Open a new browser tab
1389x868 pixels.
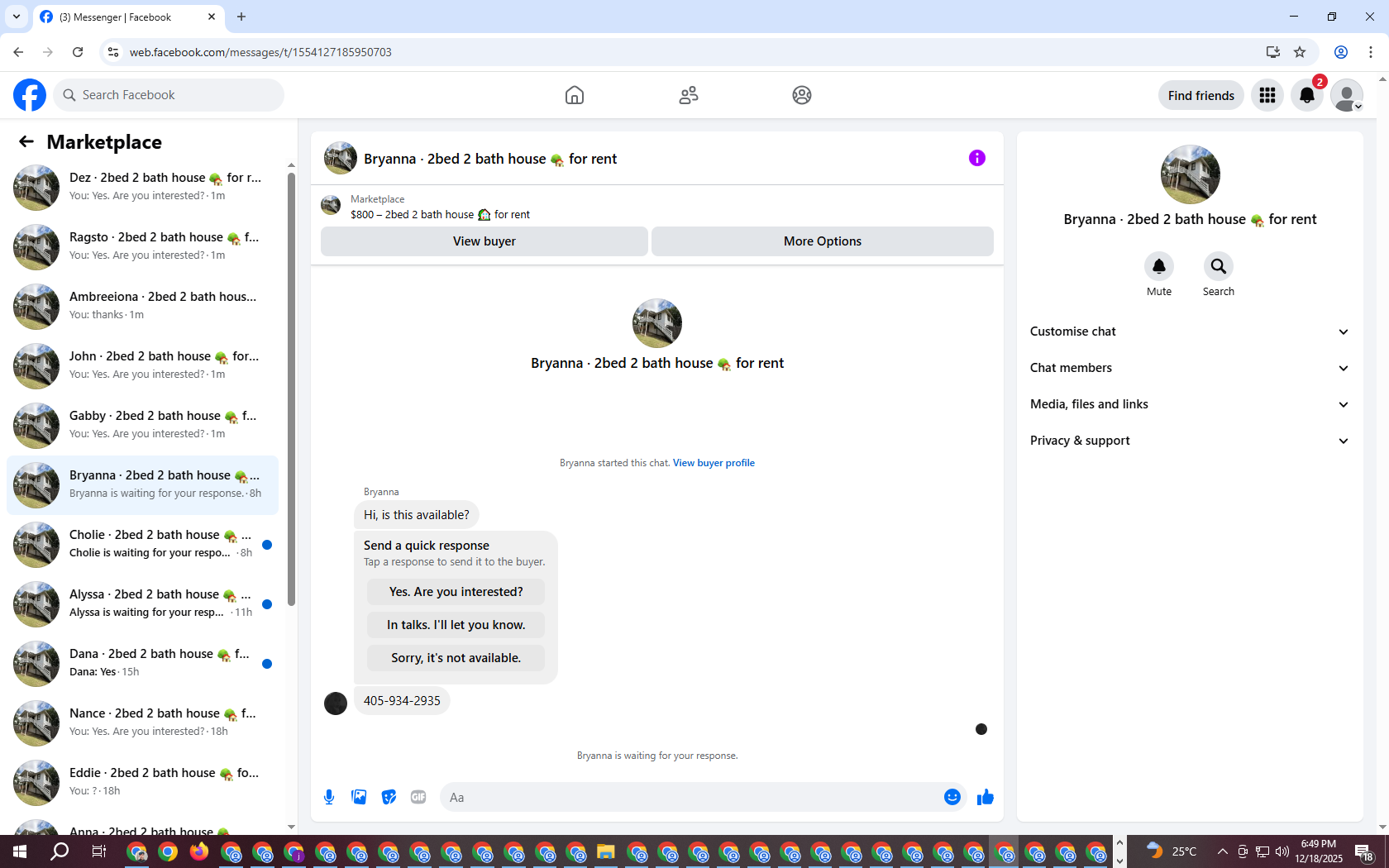pyautogui.click(x=241, y=17)
